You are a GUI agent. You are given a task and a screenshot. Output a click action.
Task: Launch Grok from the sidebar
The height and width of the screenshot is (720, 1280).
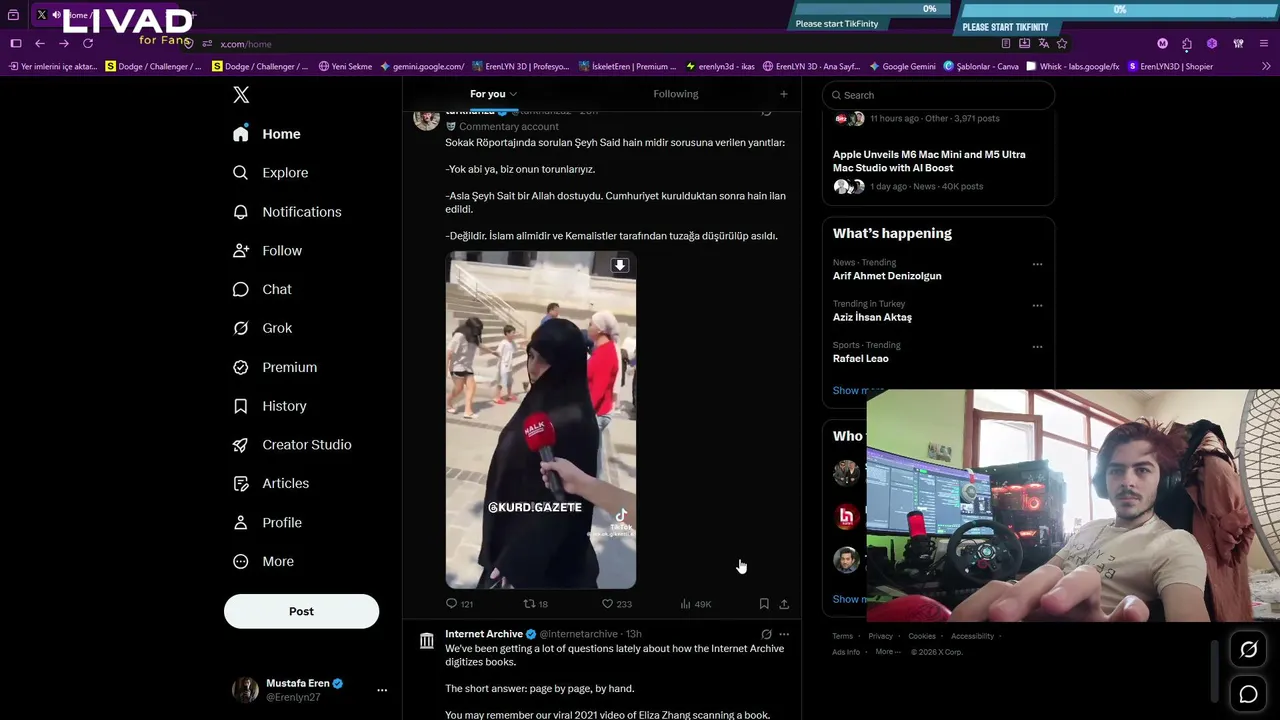coord(262,328)
